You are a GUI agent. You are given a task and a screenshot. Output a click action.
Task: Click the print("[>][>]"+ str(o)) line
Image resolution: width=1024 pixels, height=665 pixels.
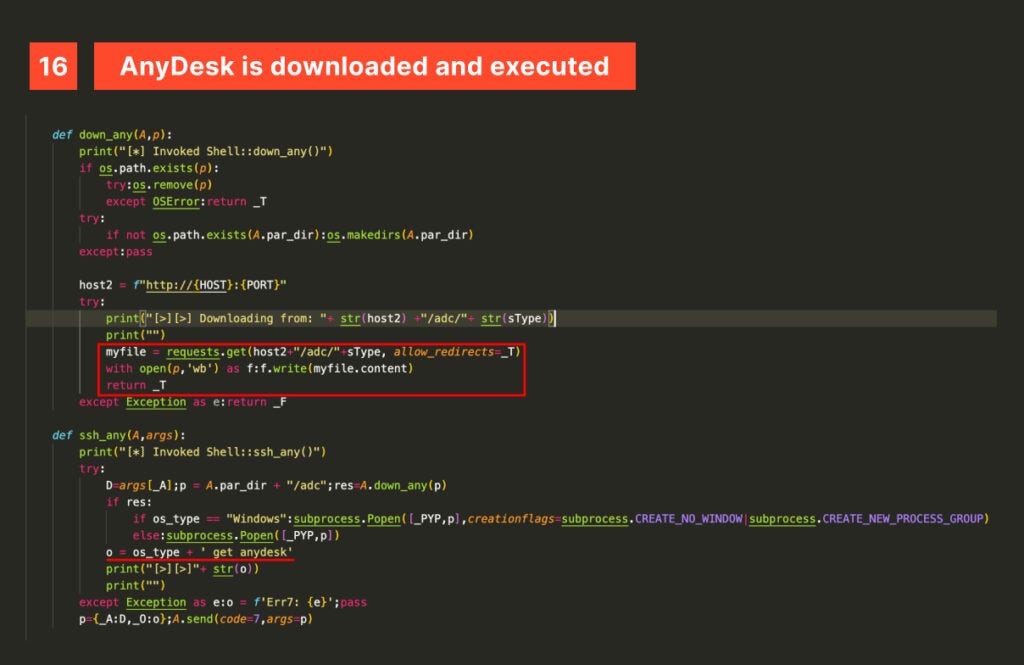pos(182,569)
